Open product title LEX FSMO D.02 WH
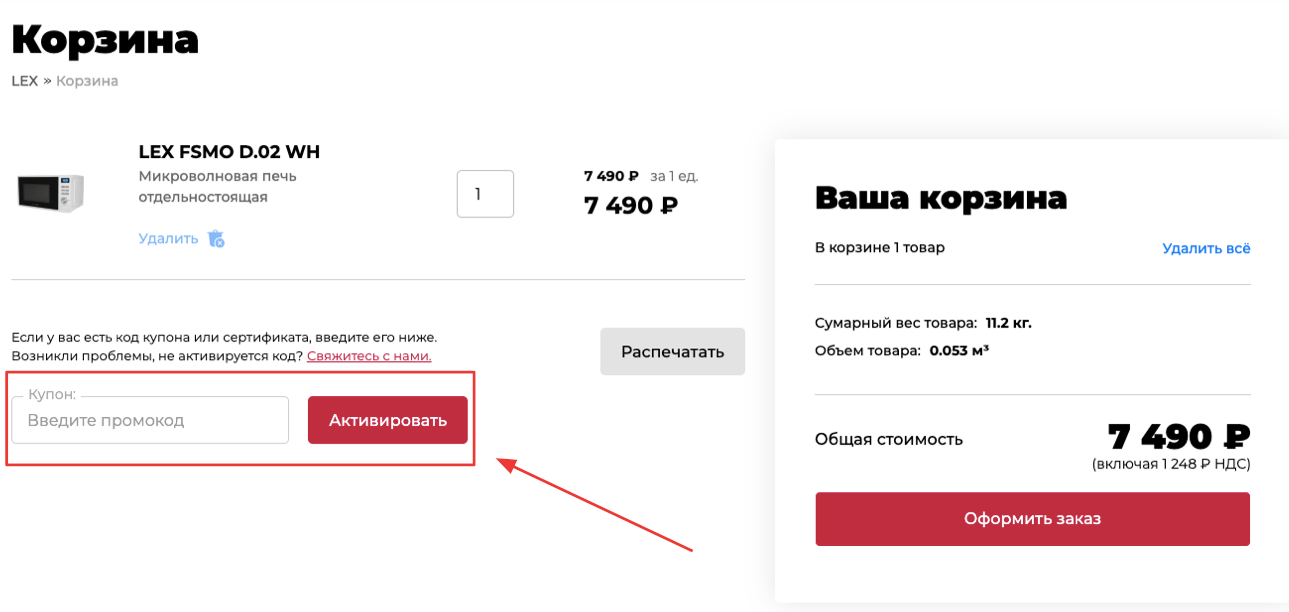Screen dimensions: 1289x612 (x=229, y=152)
